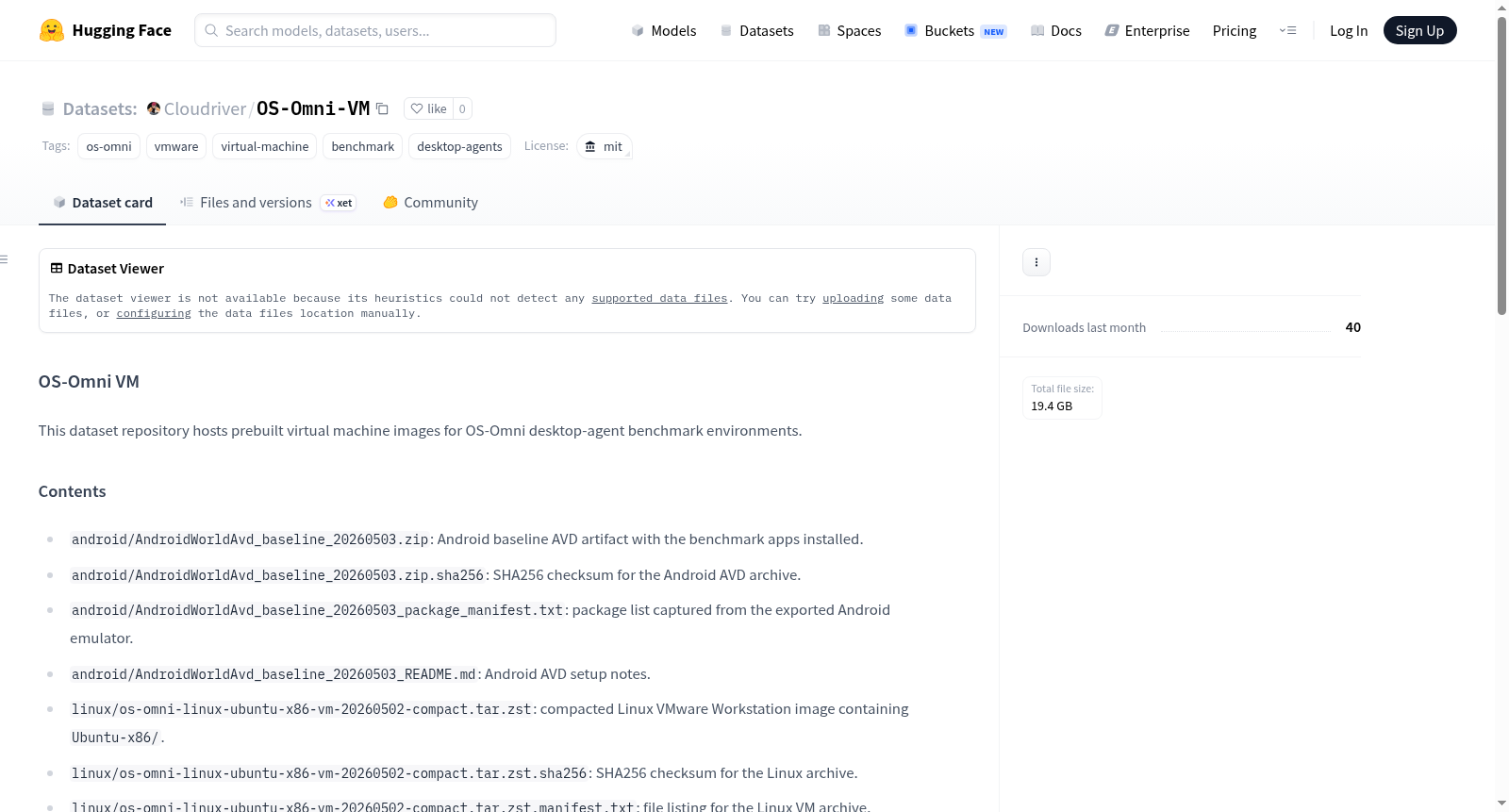Image resolution: width=1509 pixels, height=812 pixels.
Task: Open Docs in the top navigation
Action: tap(1056, 31)
